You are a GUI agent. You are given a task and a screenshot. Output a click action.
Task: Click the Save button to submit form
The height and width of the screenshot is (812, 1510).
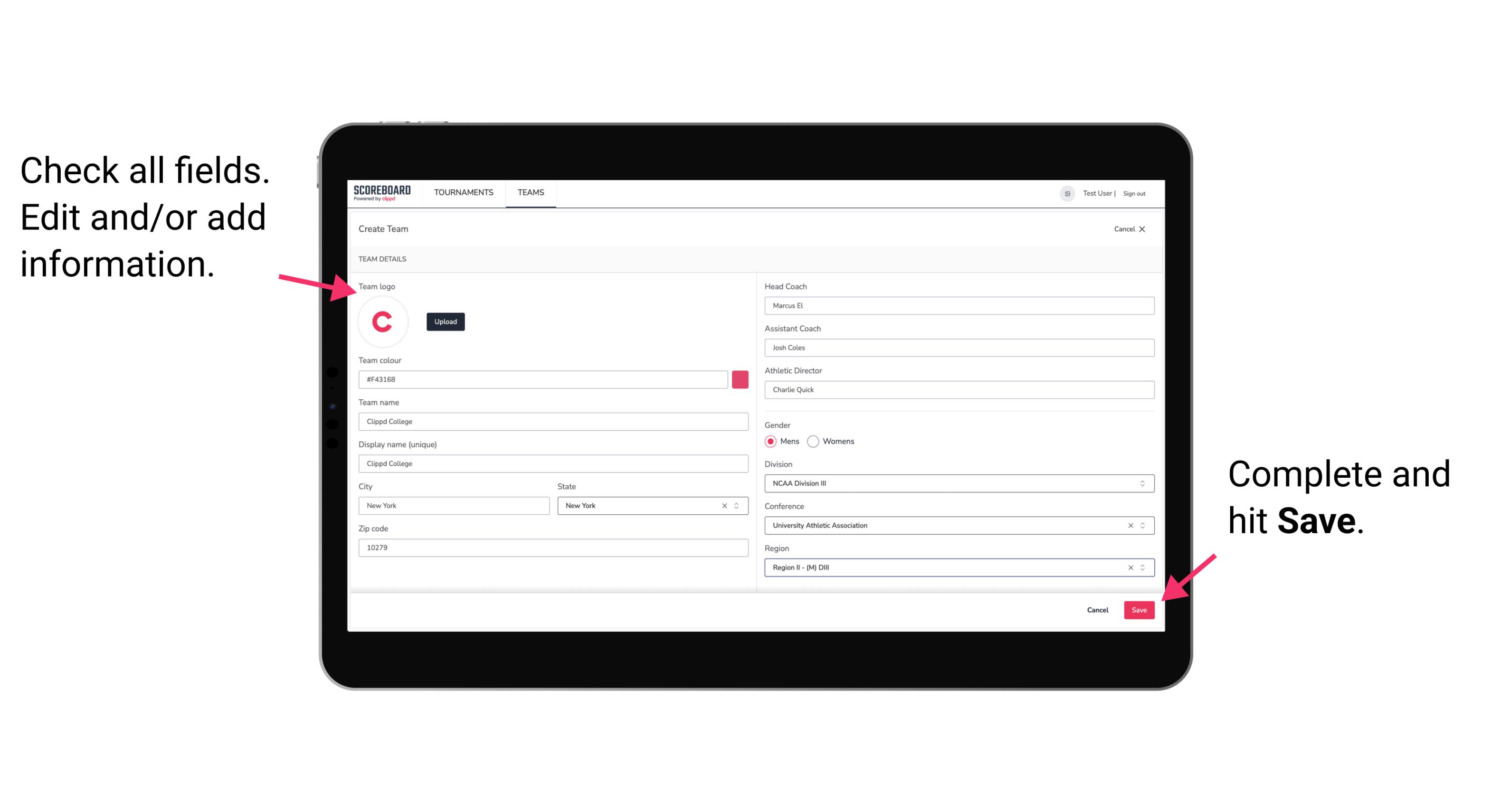coord(1139,609)
